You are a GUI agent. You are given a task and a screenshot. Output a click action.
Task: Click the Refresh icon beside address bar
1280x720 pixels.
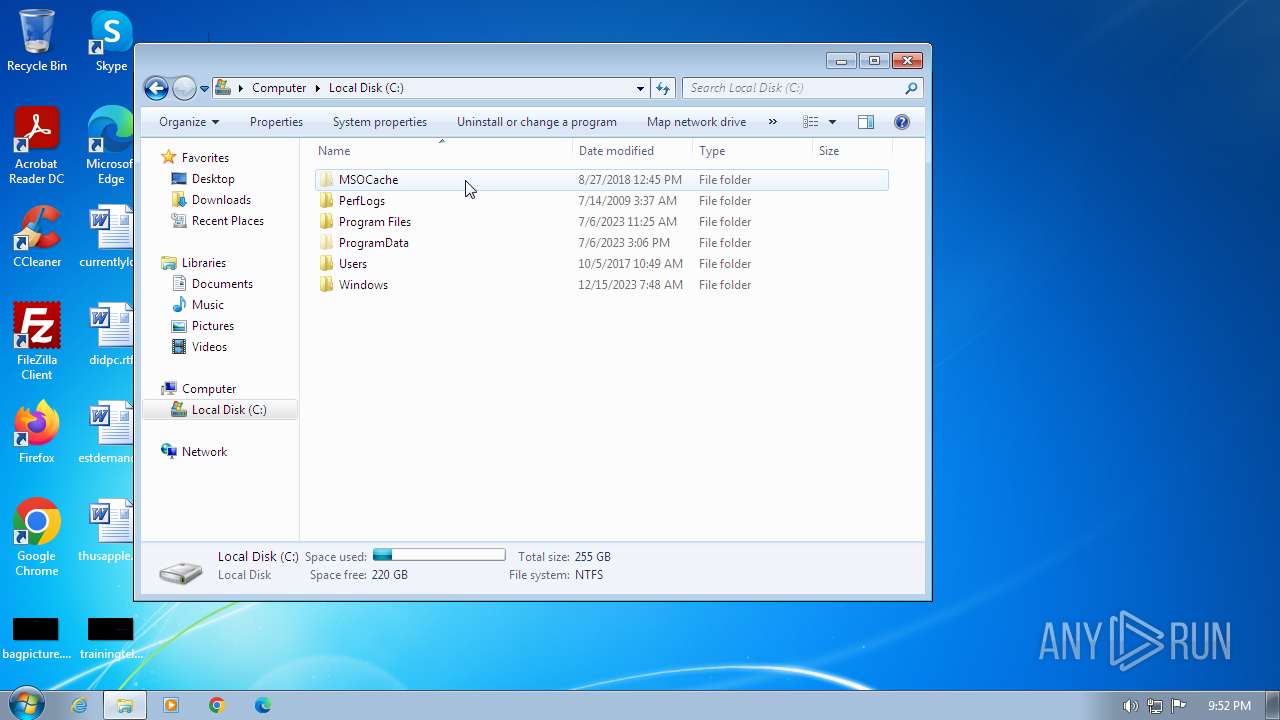click(x=663, y=88)
